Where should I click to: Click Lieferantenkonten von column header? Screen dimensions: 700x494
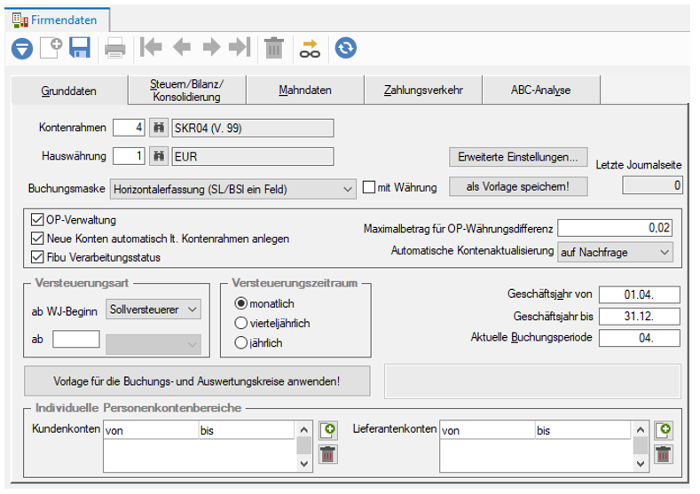point(488,430)
